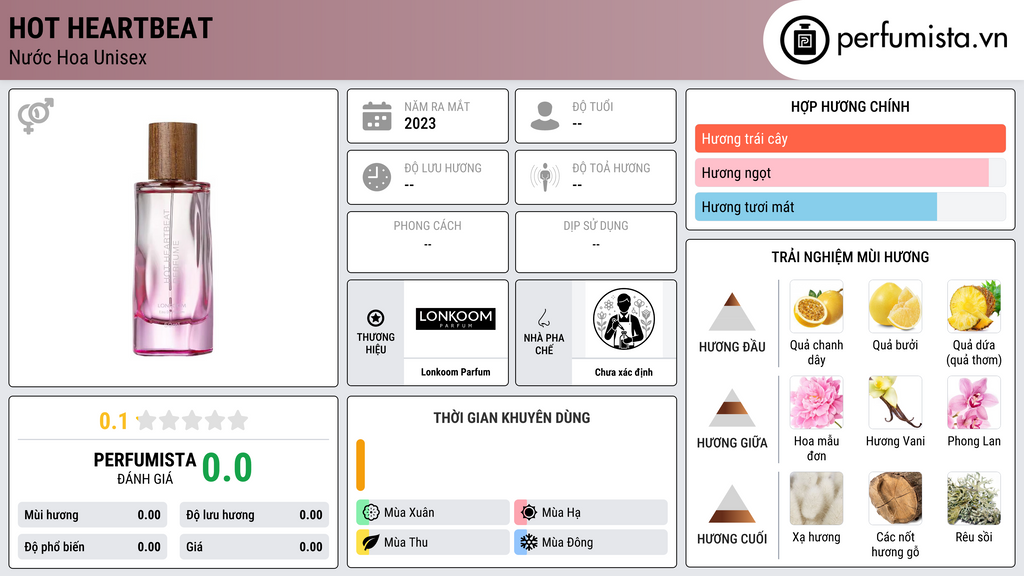Click the calendar icon beside Năm ra mắt
Viewport: 1024px width, 576px height.
coord(377,116)
